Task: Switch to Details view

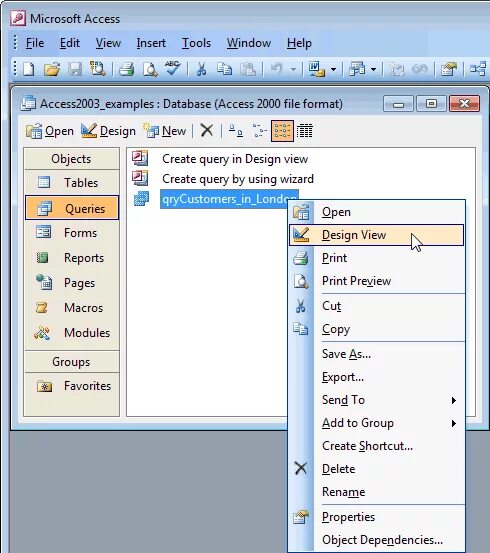Action: tap(304, 131)
